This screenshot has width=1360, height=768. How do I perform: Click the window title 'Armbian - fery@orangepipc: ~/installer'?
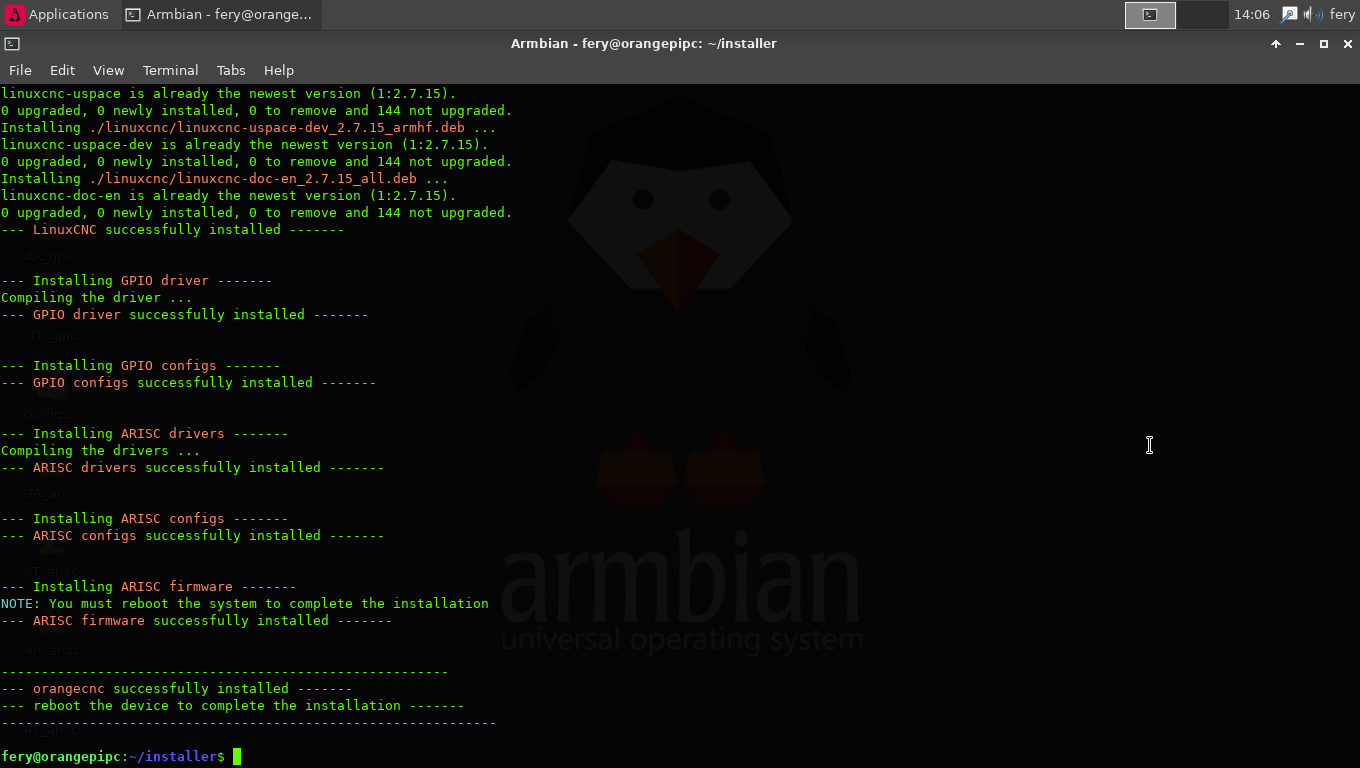643,44
